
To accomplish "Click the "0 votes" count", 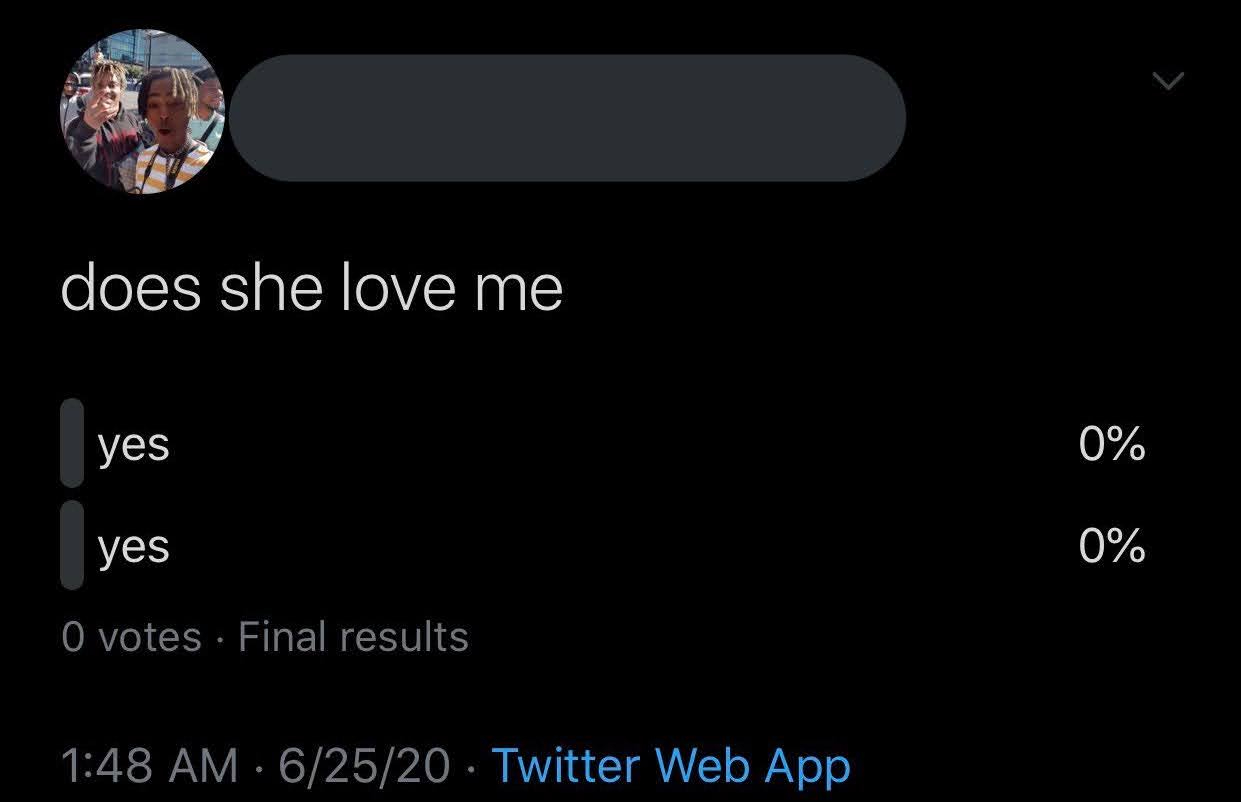I will coord(131,637).
